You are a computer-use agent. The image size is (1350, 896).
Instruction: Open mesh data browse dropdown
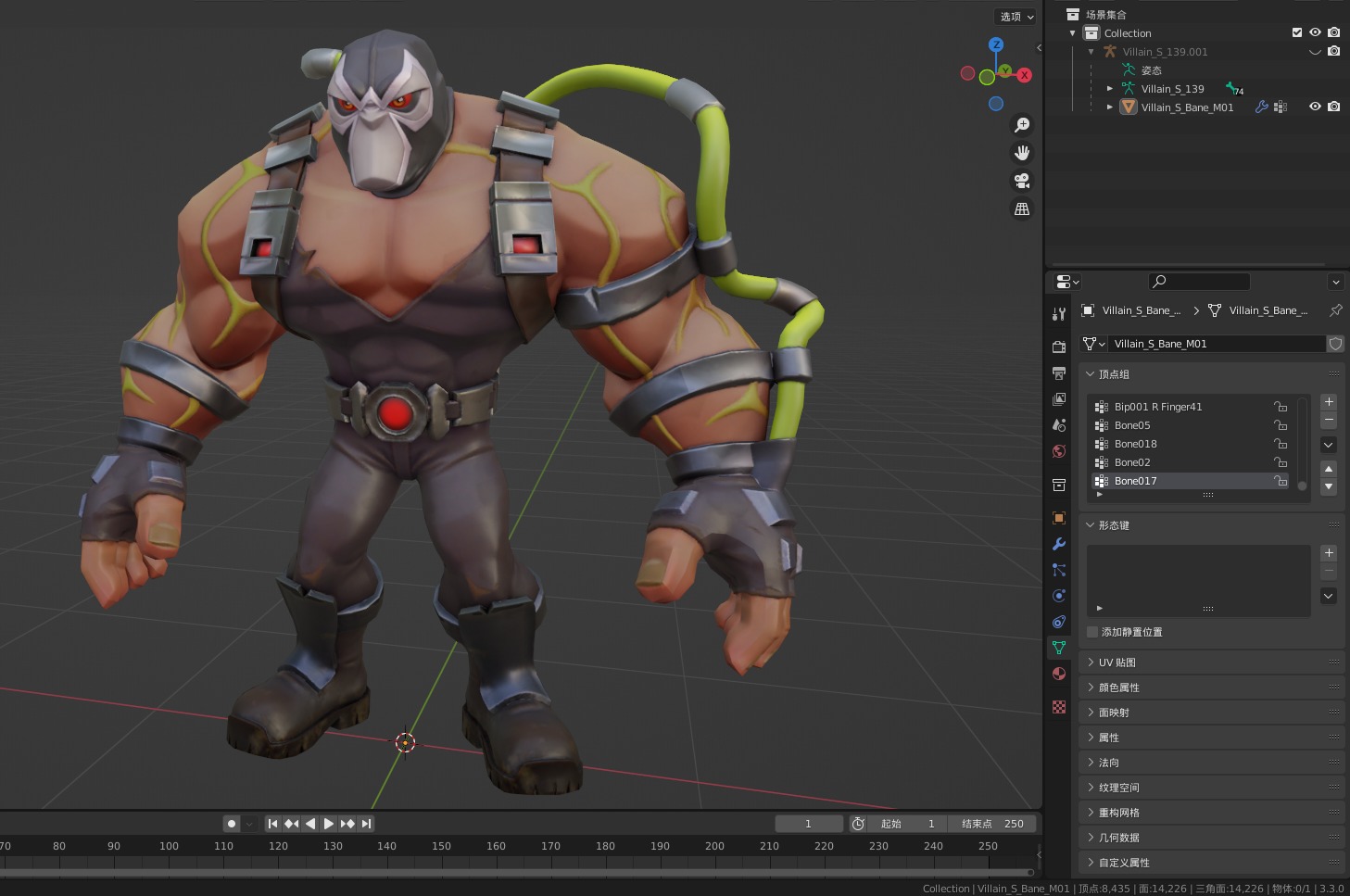click(x=1094, y=344)
